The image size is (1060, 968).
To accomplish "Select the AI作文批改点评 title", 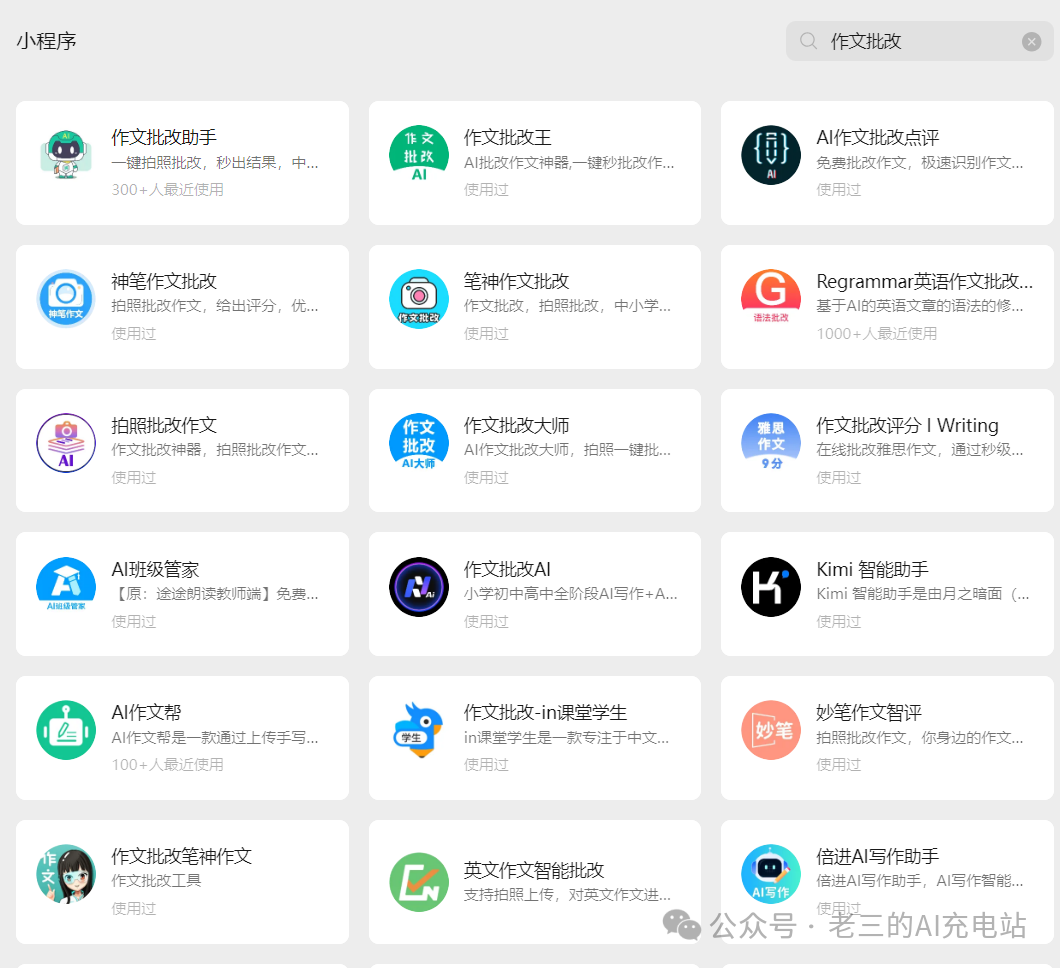I will click(877, 137).
